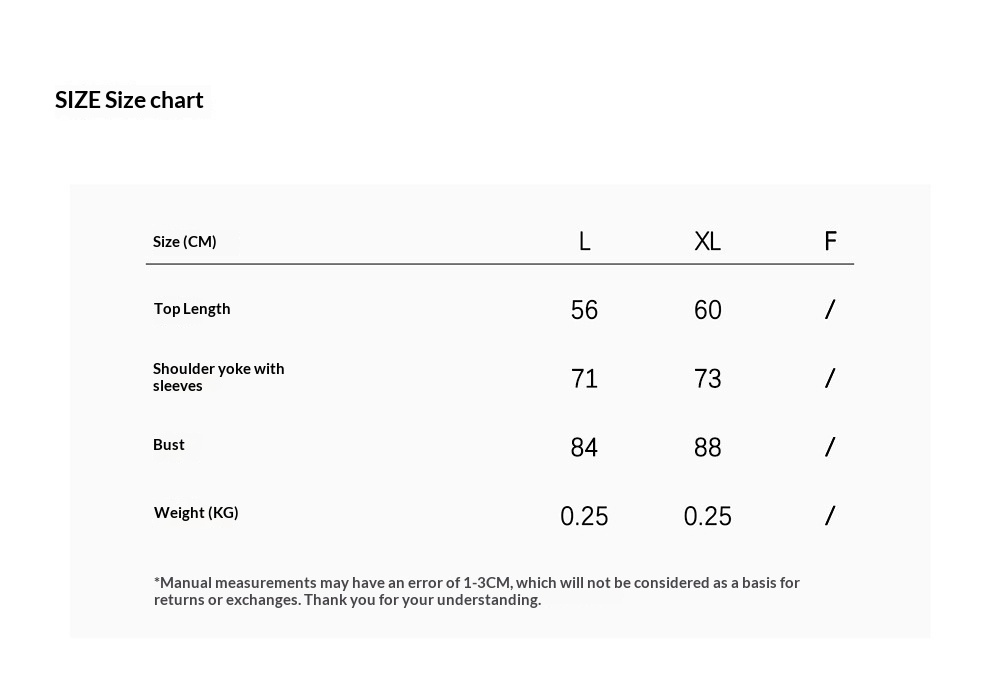The image size is (1000, 688).
Task: Click the manual measurements disclaimer note
Action: (x=476, y=591)
